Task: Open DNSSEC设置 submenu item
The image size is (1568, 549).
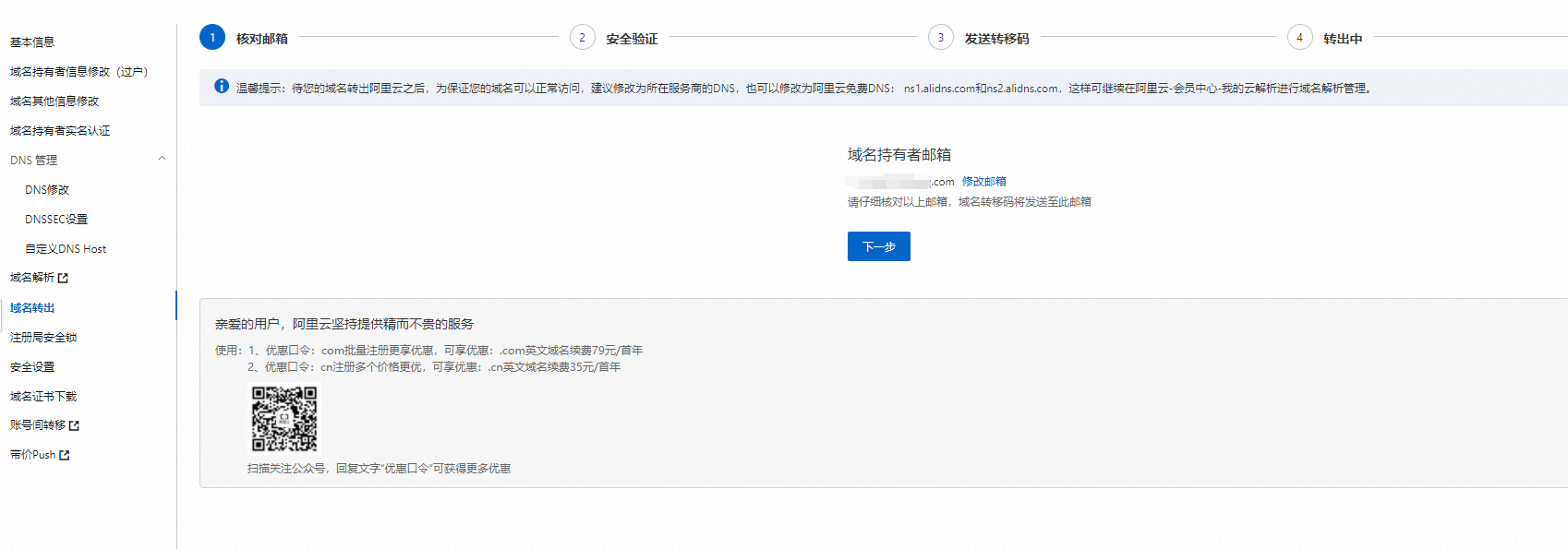Action: point(56,220)
